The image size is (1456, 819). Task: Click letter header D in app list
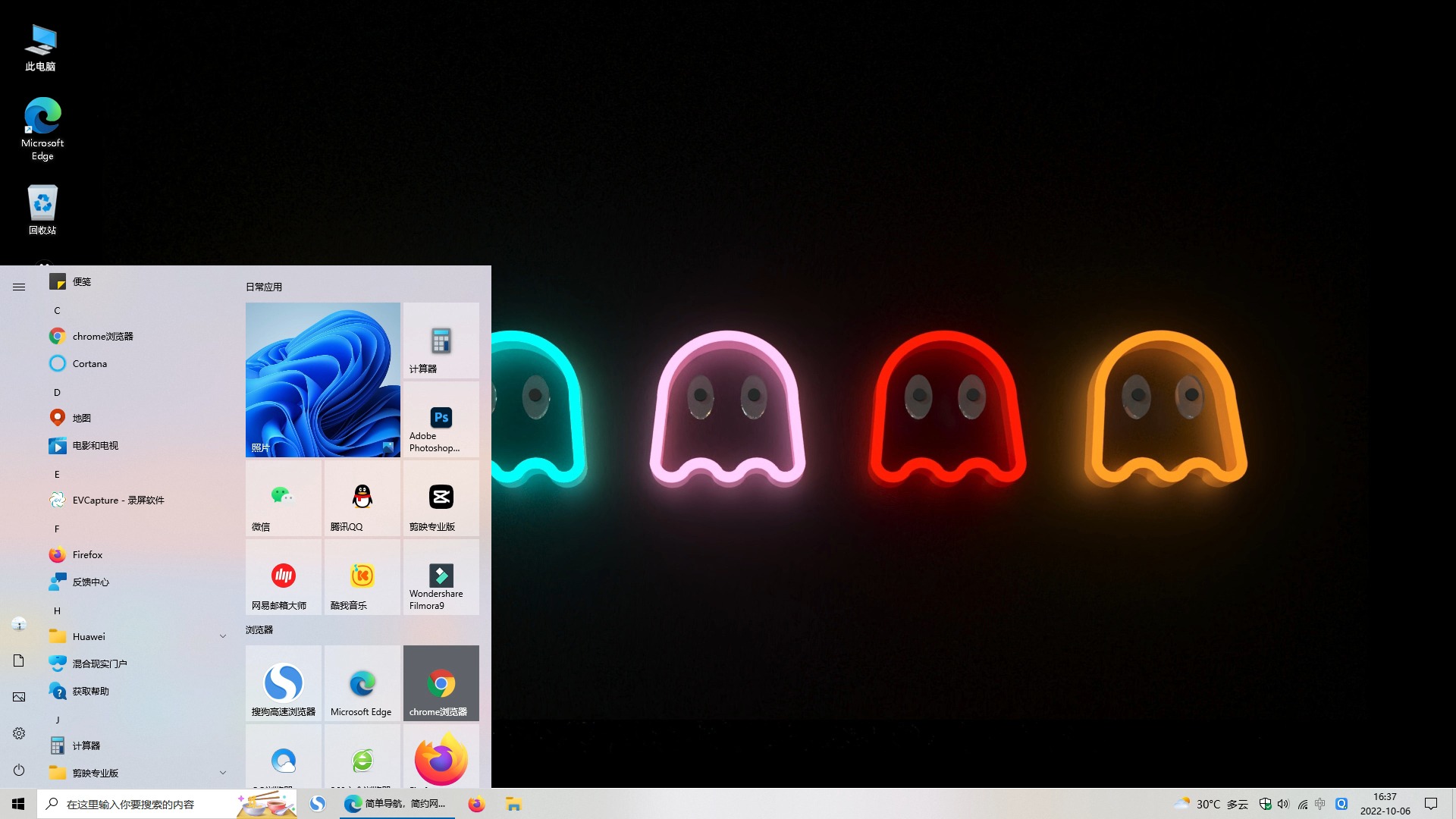tap(57, 392)
